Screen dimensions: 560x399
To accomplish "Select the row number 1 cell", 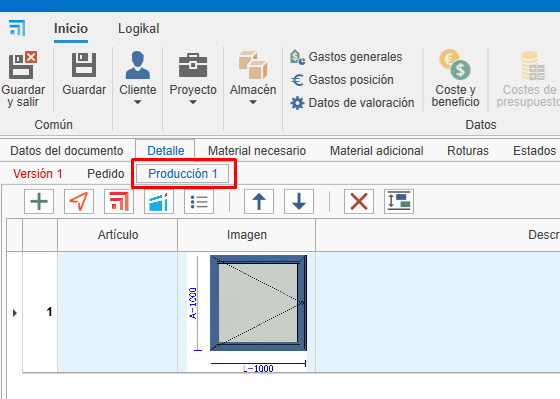I will click(x=40, y=312).
